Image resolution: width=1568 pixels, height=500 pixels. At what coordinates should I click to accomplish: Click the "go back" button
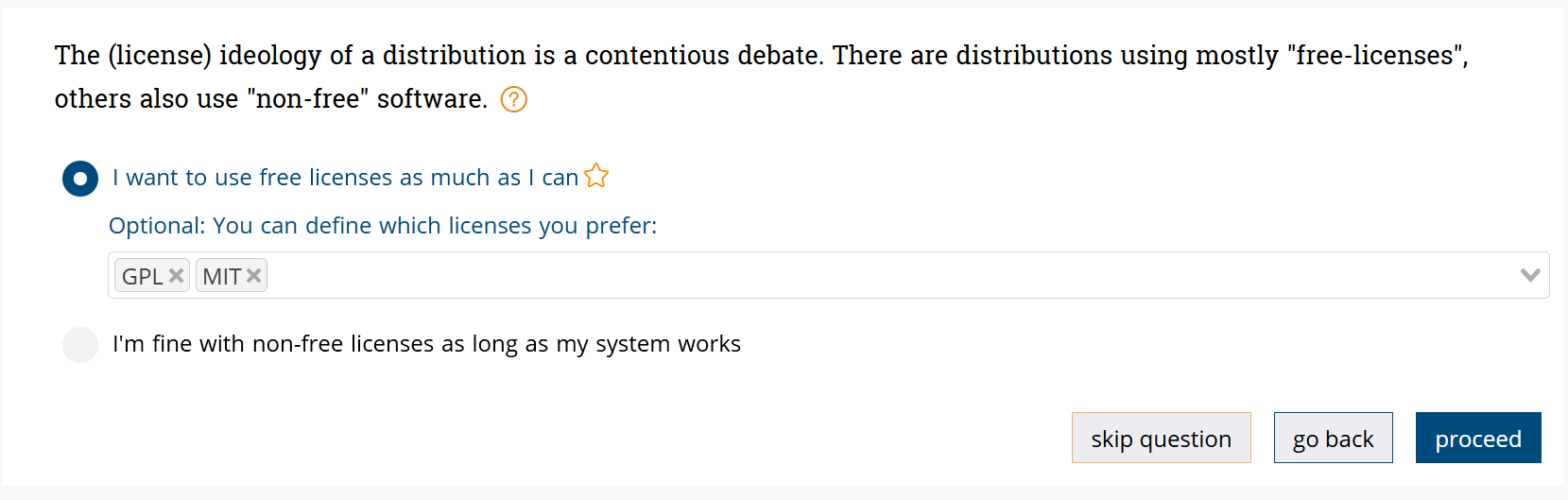click(x=1333, y=439)
